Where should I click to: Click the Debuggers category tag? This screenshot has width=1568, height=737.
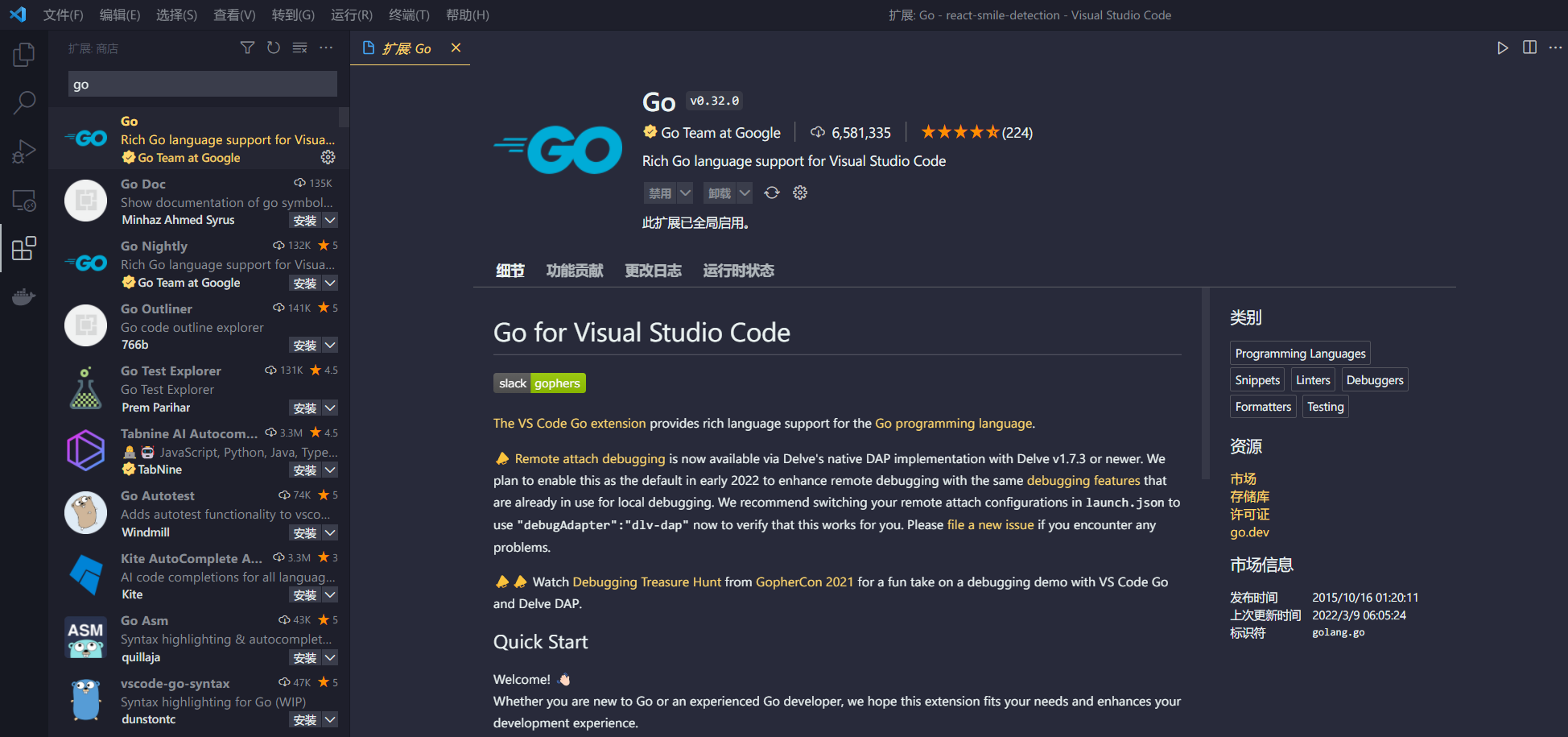click(1375, 380)
